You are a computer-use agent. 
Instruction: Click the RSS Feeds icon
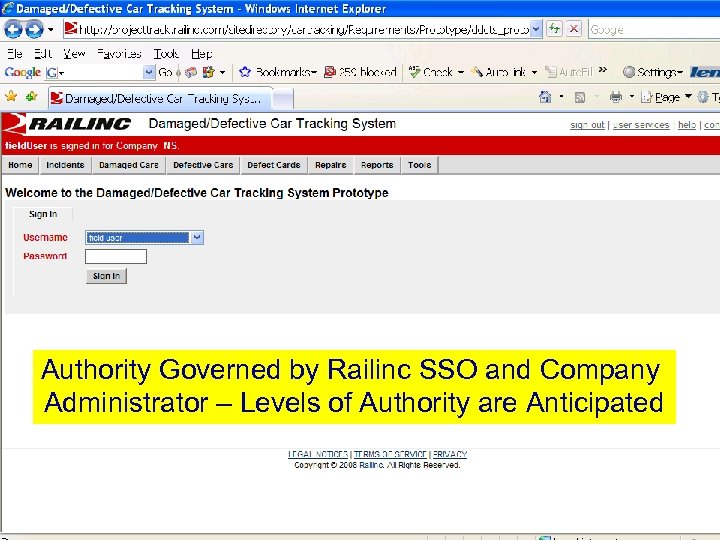[579, 97]
